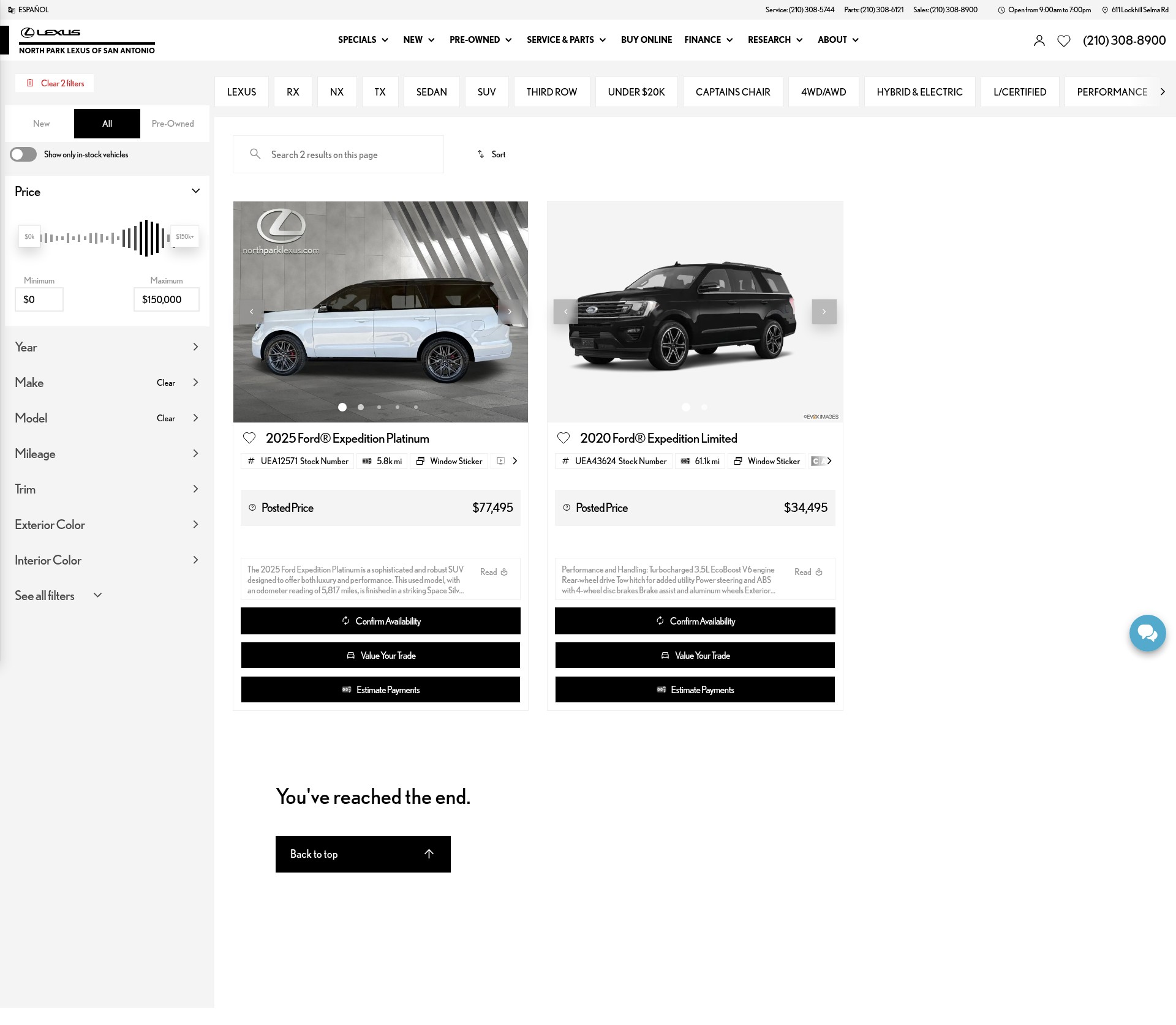Estimate Payments for 2020 Expedition Limited
Screen dimensions: 1176x1025
(x=695, y=689)
